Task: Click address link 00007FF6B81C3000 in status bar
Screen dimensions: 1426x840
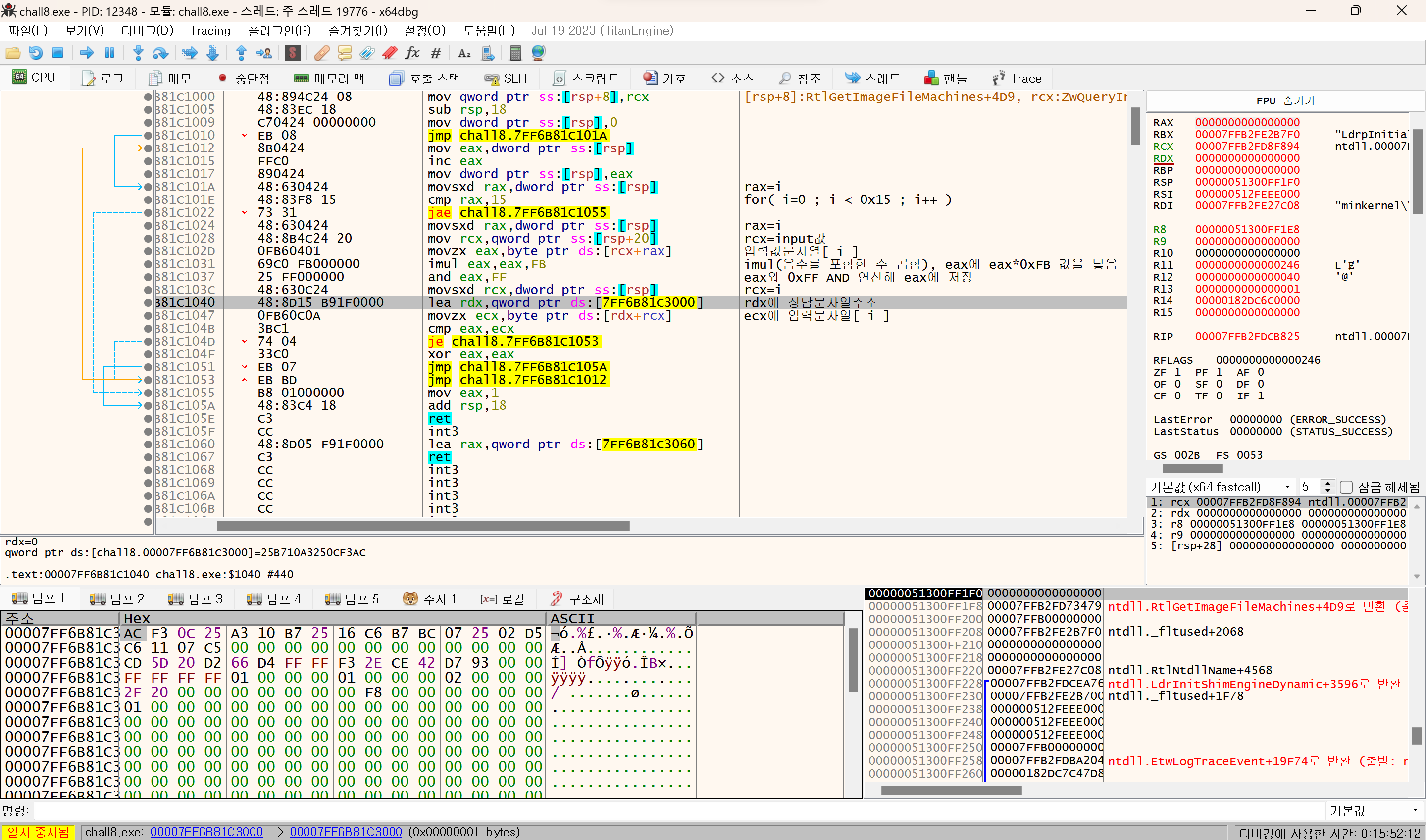Action: pyautogui.click(x=206, y=832)
